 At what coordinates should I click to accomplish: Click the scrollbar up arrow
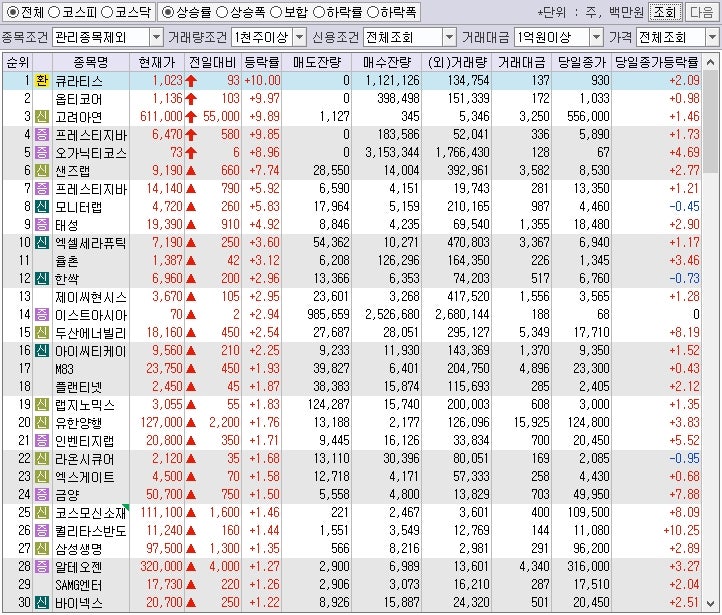[710, 62]
